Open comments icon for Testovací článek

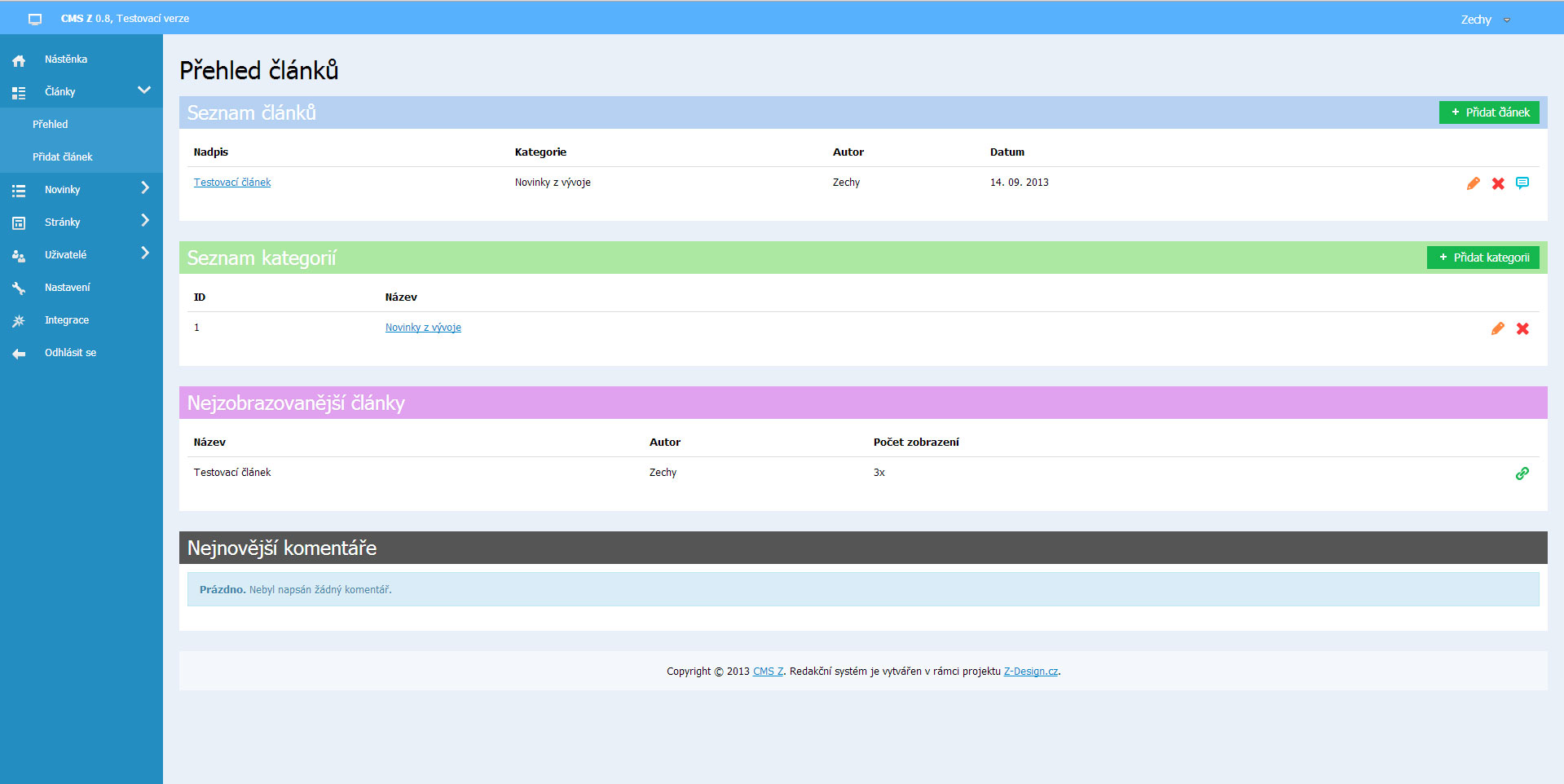point(1522,183)
